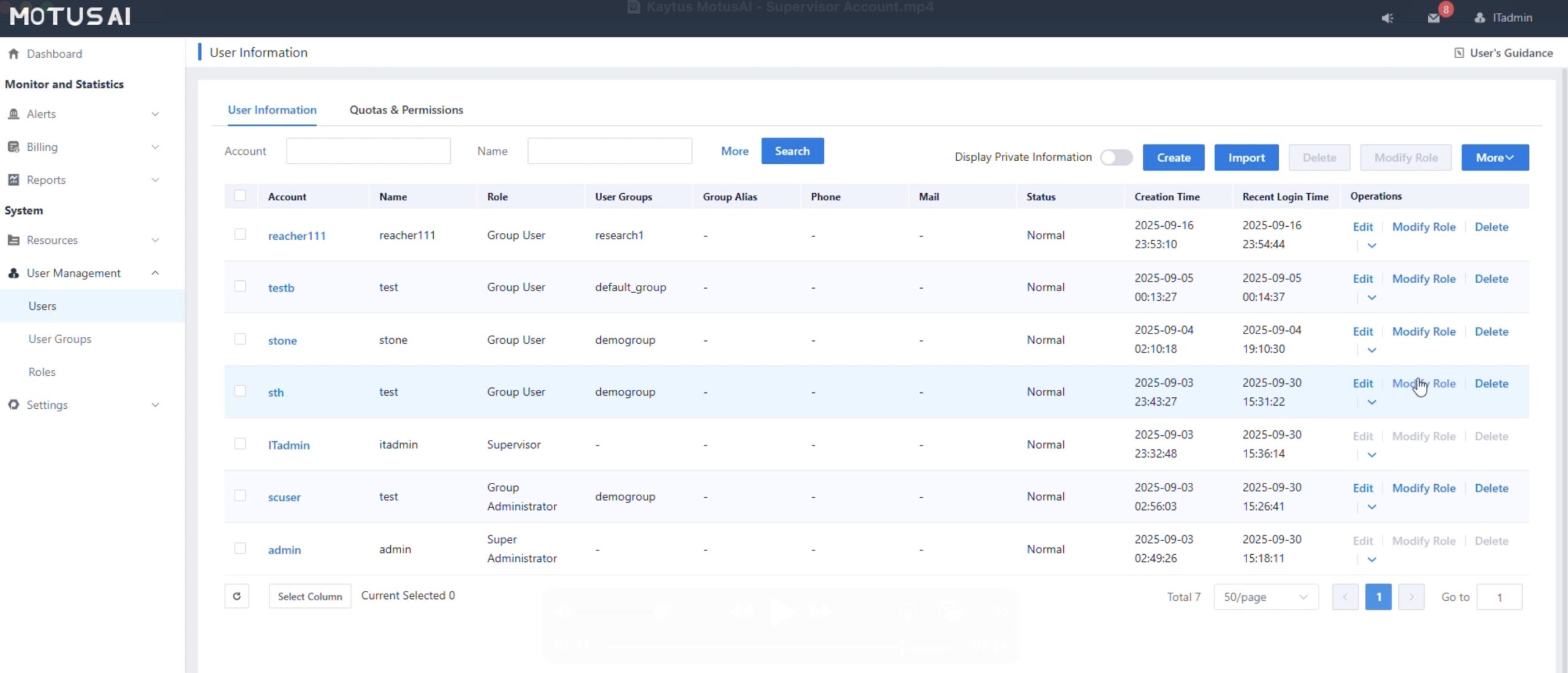
Task: Expand more operations chevron for stone row
Action: pyautogui.click(x=1372, y=350)
